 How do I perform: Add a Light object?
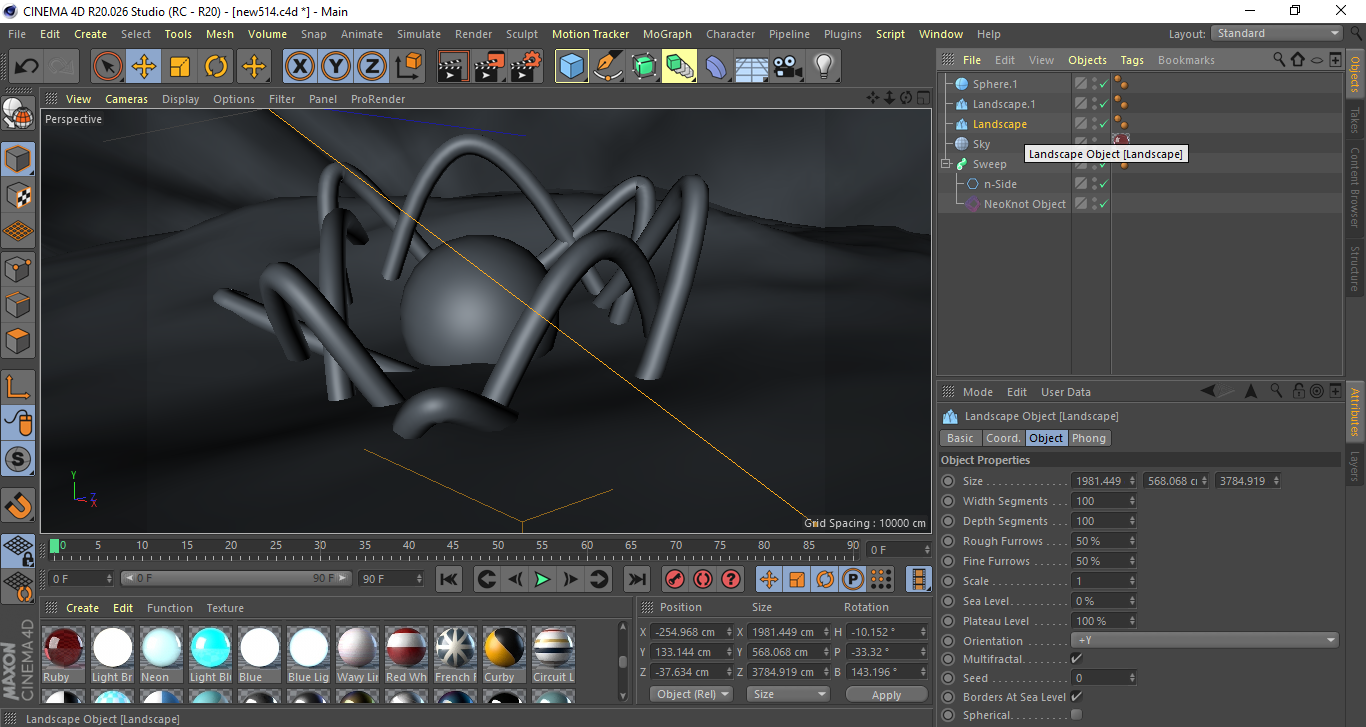824,67
